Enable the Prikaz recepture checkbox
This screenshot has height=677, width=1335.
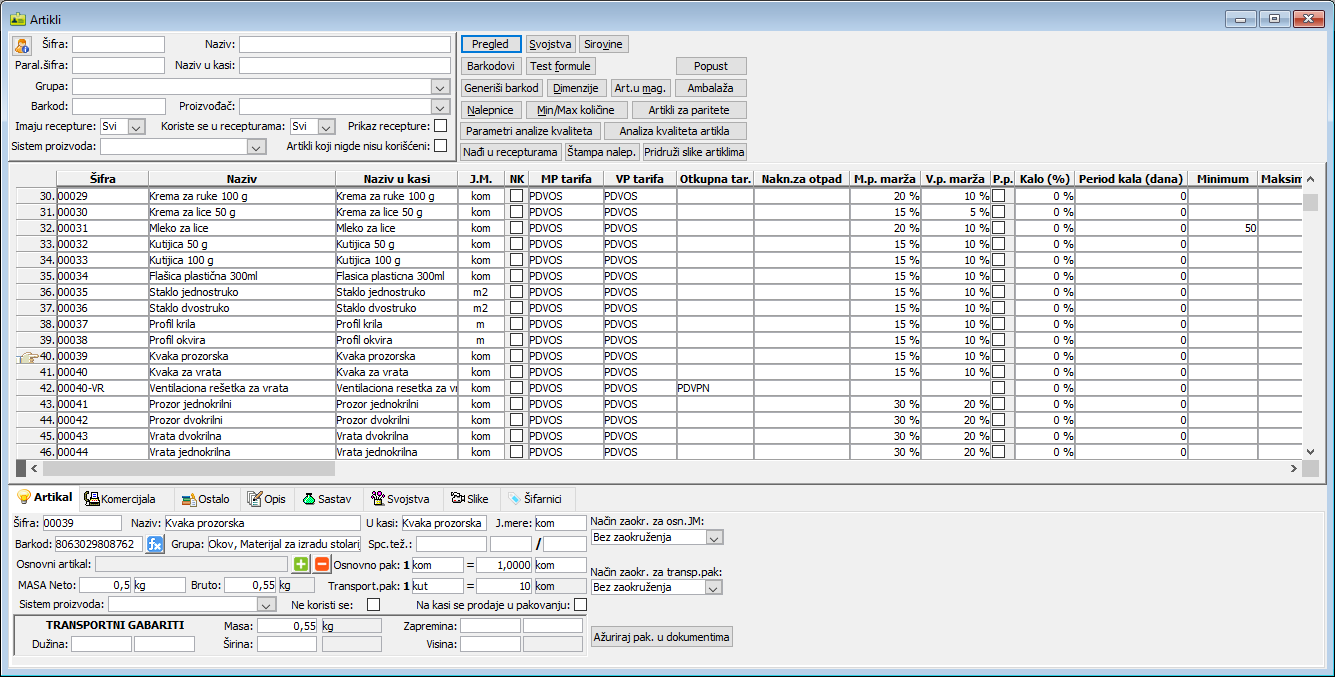tap(440, 126)
